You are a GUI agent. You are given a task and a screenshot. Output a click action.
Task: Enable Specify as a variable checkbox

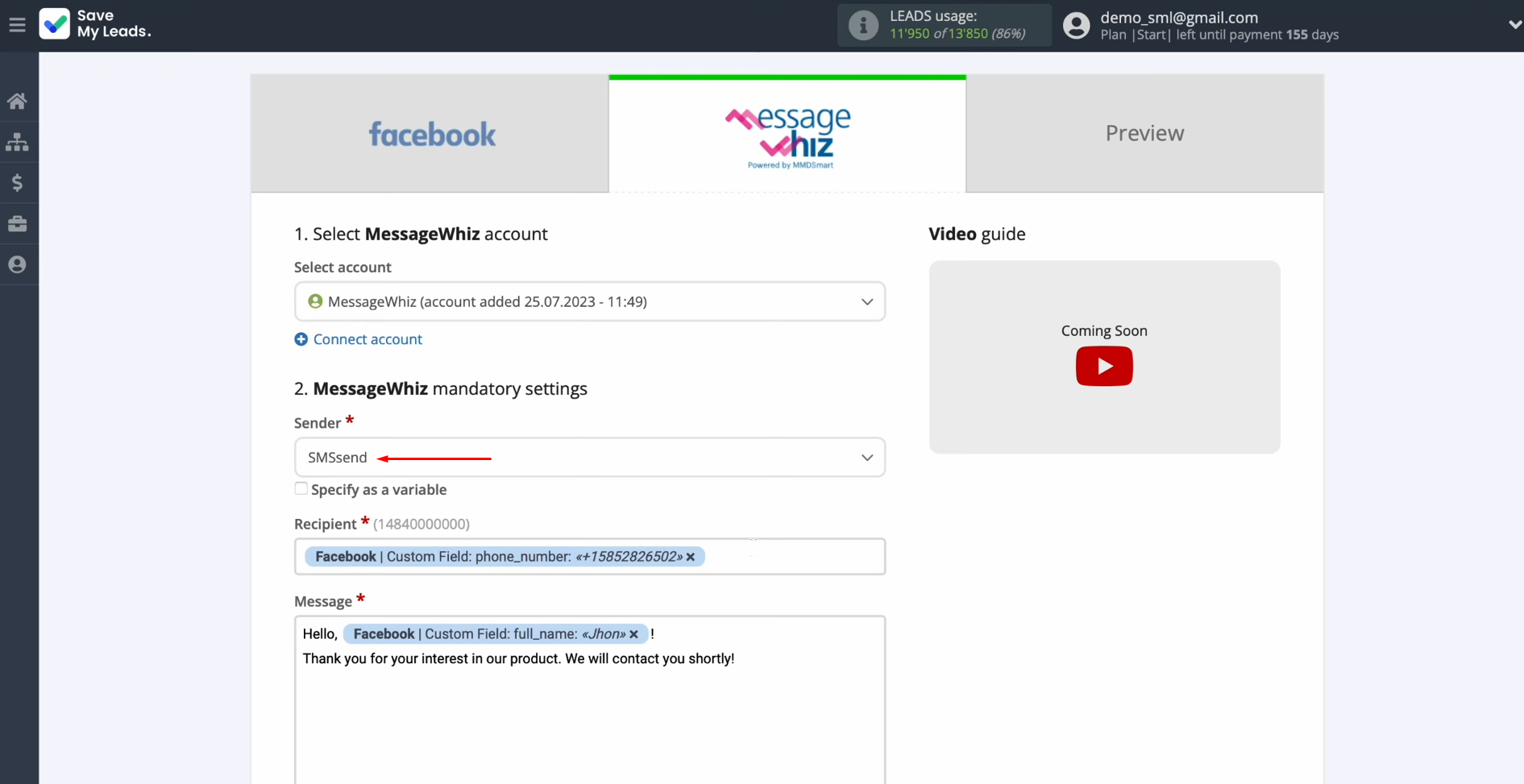(301, 488)
